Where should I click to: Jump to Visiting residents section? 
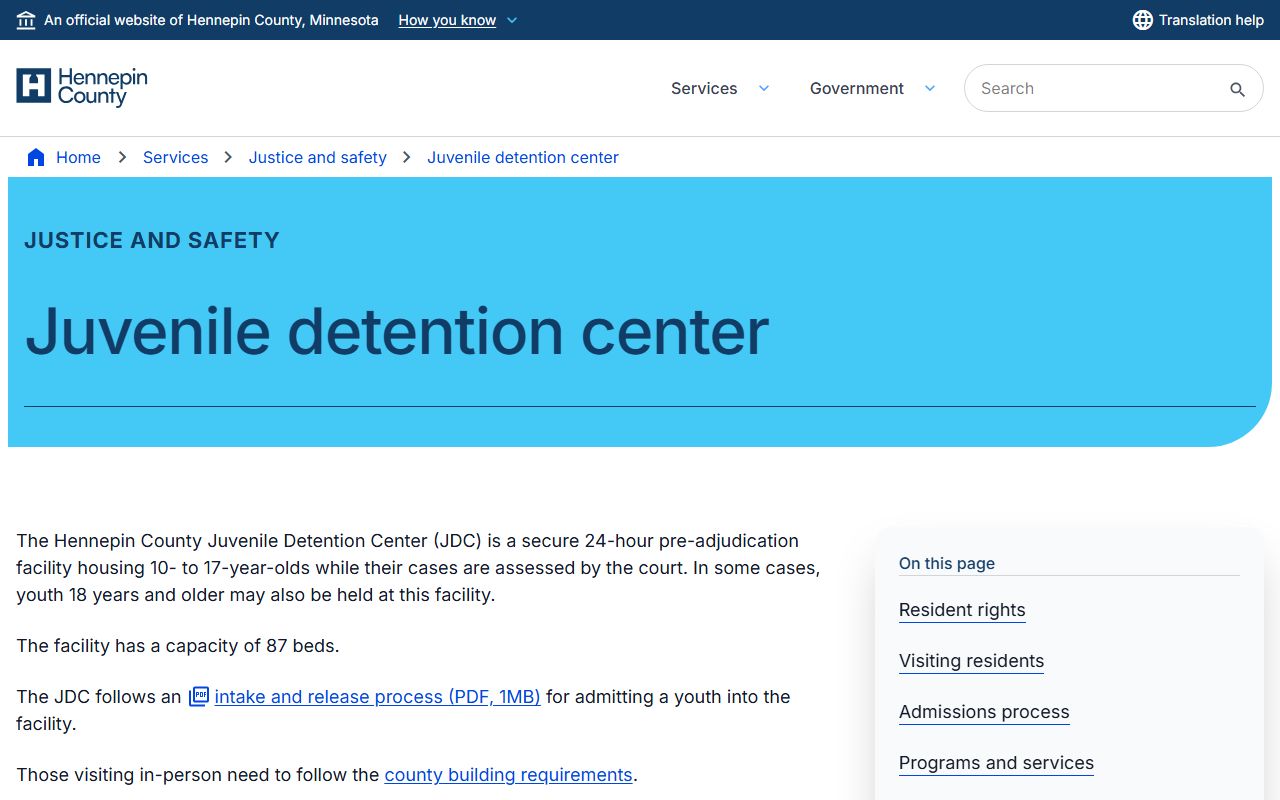click(x=971, y=661)
